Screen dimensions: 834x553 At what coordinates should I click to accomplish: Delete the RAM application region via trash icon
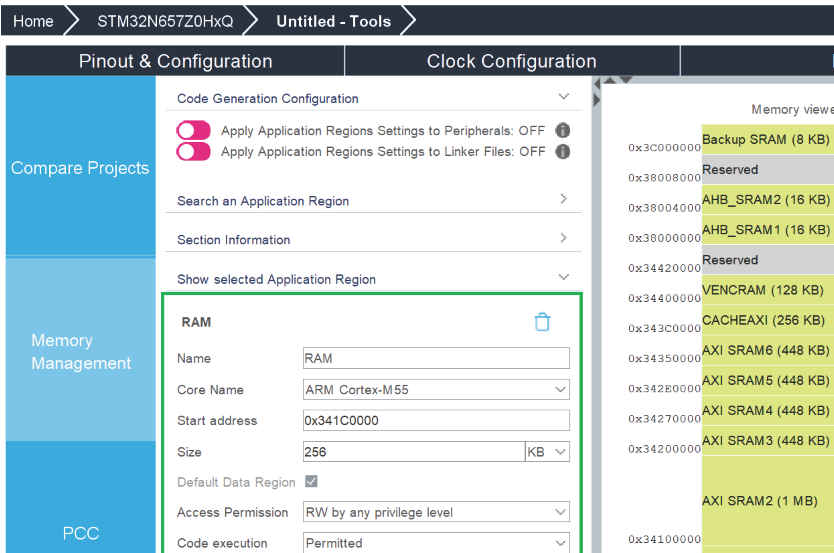pos(542,322)
